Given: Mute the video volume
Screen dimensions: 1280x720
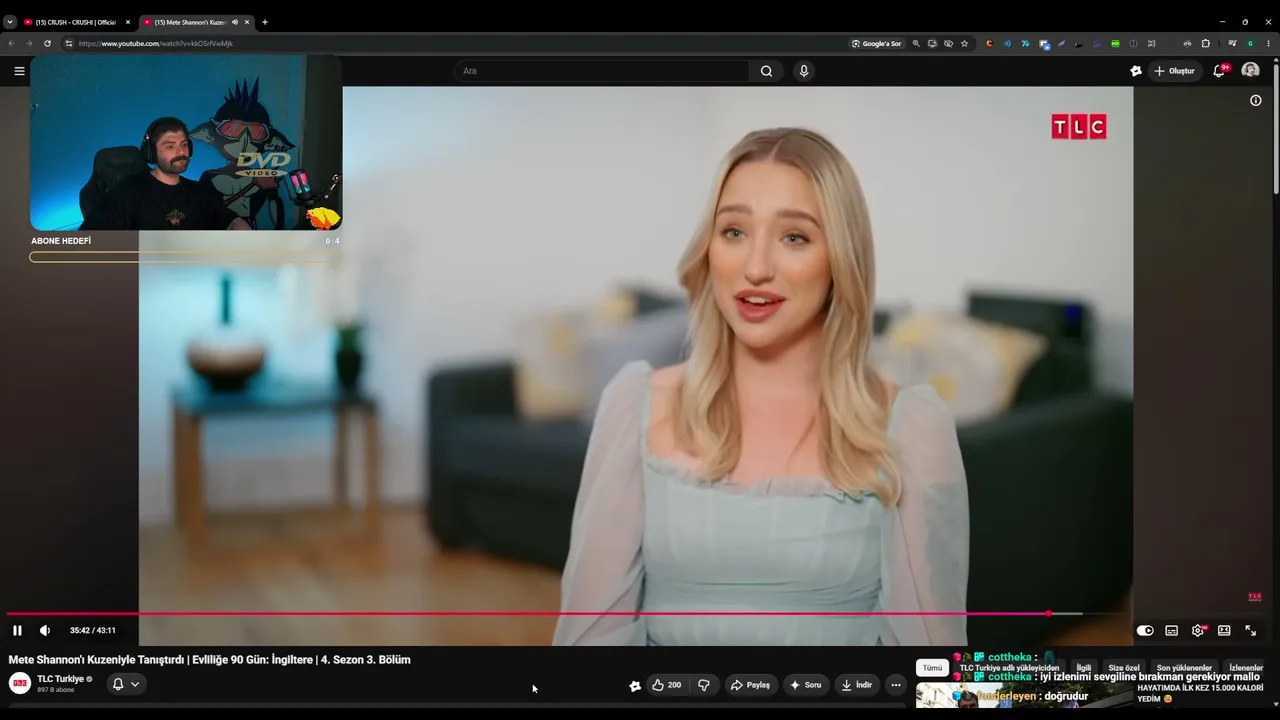Looking at the screenshot, I should (45, 630).
